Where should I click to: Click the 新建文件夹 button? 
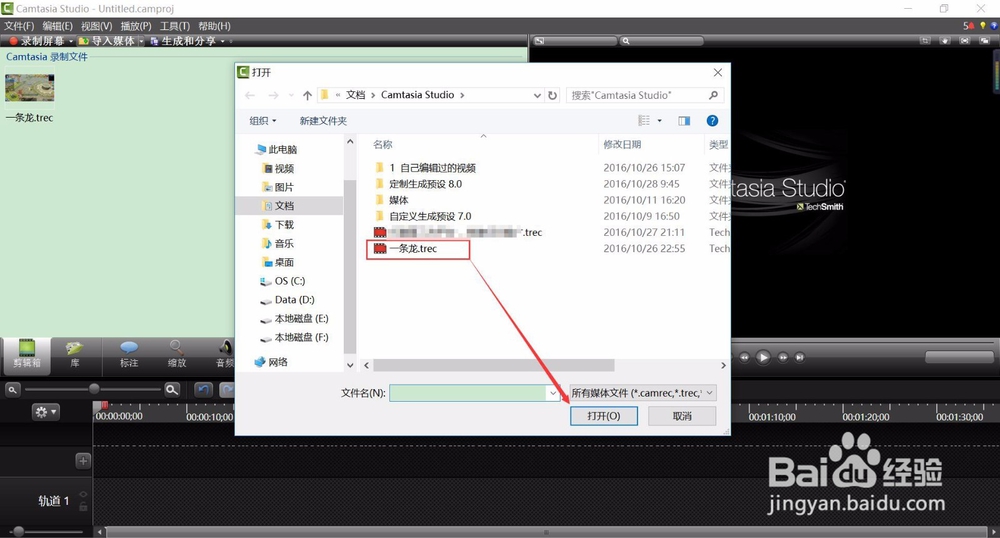click(323, 120)
